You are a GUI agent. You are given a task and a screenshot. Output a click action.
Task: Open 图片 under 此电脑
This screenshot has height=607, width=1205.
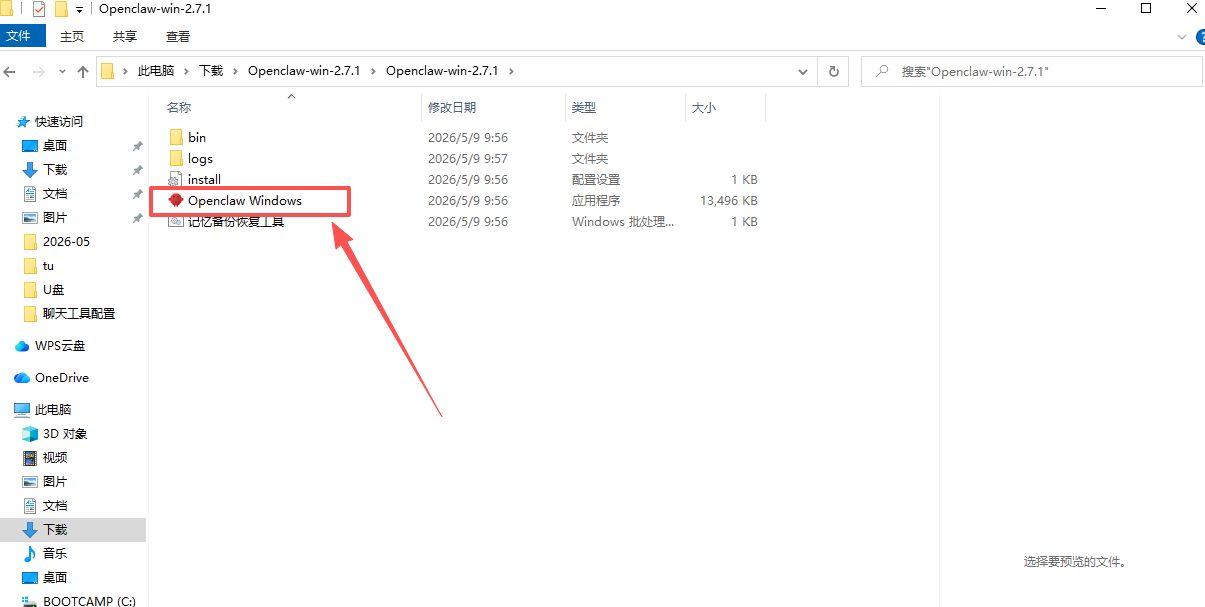(55, 481)
